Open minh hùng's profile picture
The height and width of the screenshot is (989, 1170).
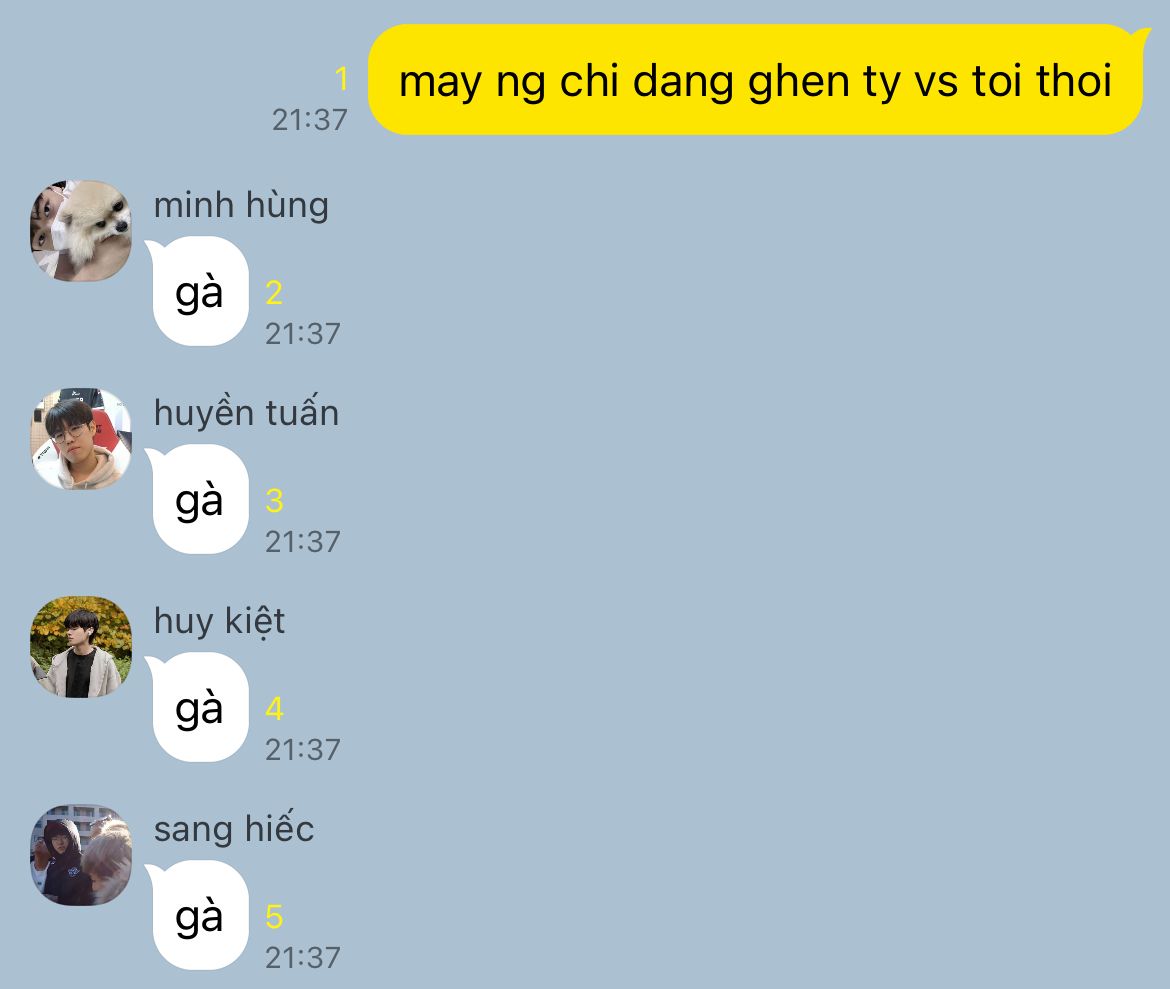tap(81, 231)
